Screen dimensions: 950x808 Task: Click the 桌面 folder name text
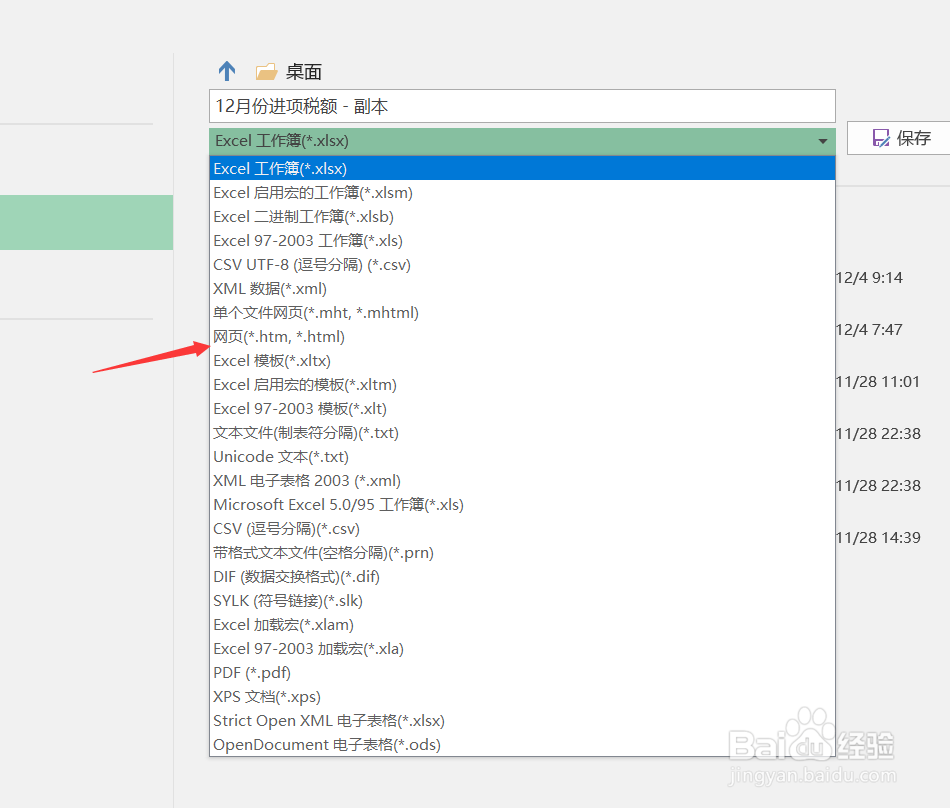(x=304, y=72)
